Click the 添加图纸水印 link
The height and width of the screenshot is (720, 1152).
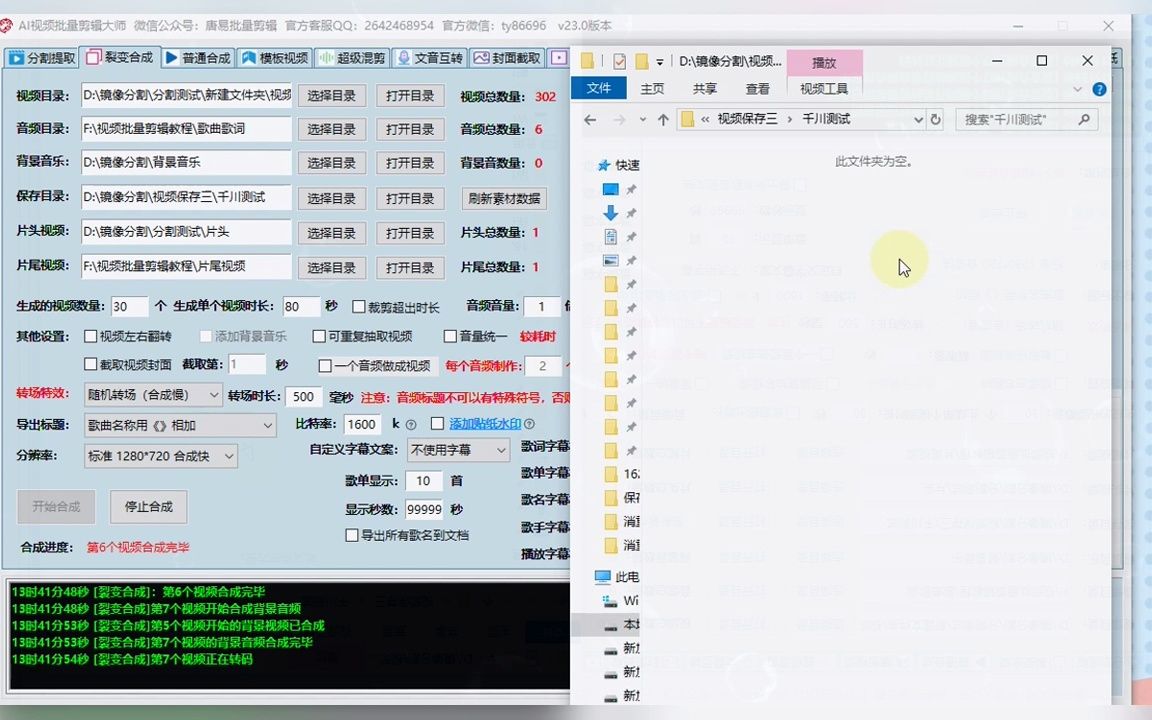pyautogui.click(x=483, y=424)
